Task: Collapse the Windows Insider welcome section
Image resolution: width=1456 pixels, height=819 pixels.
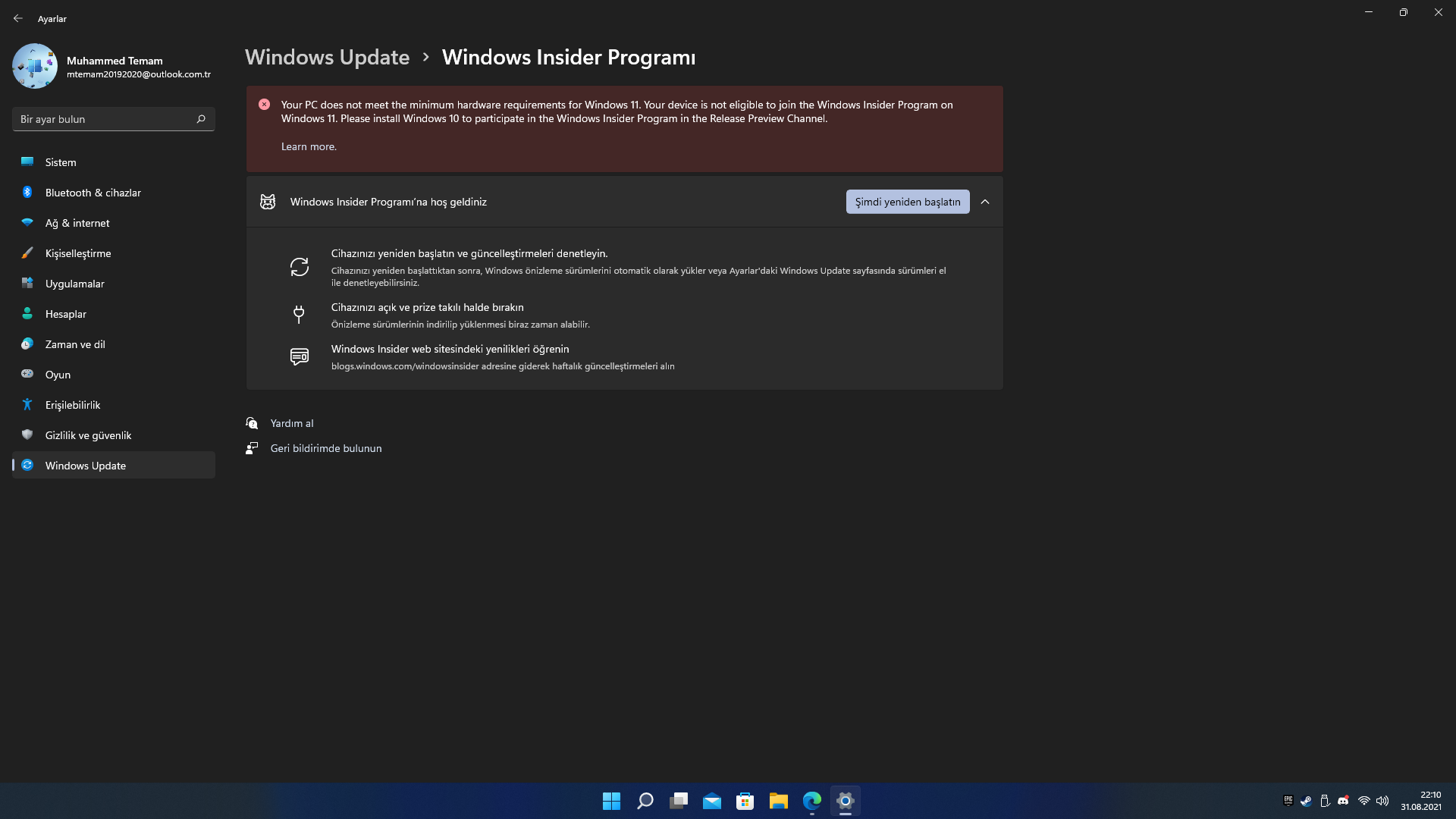Action: pos(985,202)
